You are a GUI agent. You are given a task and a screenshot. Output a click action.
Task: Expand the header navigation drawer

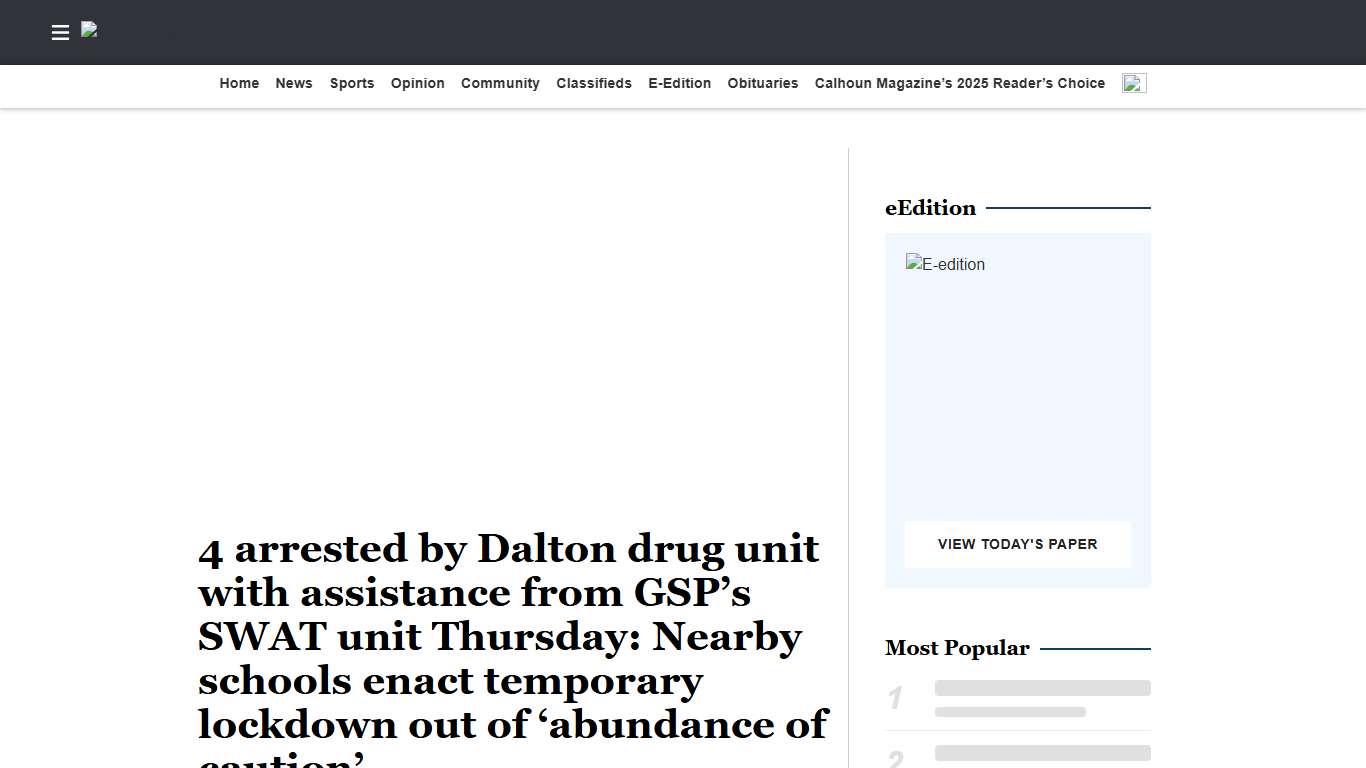[x=60, y=32]
